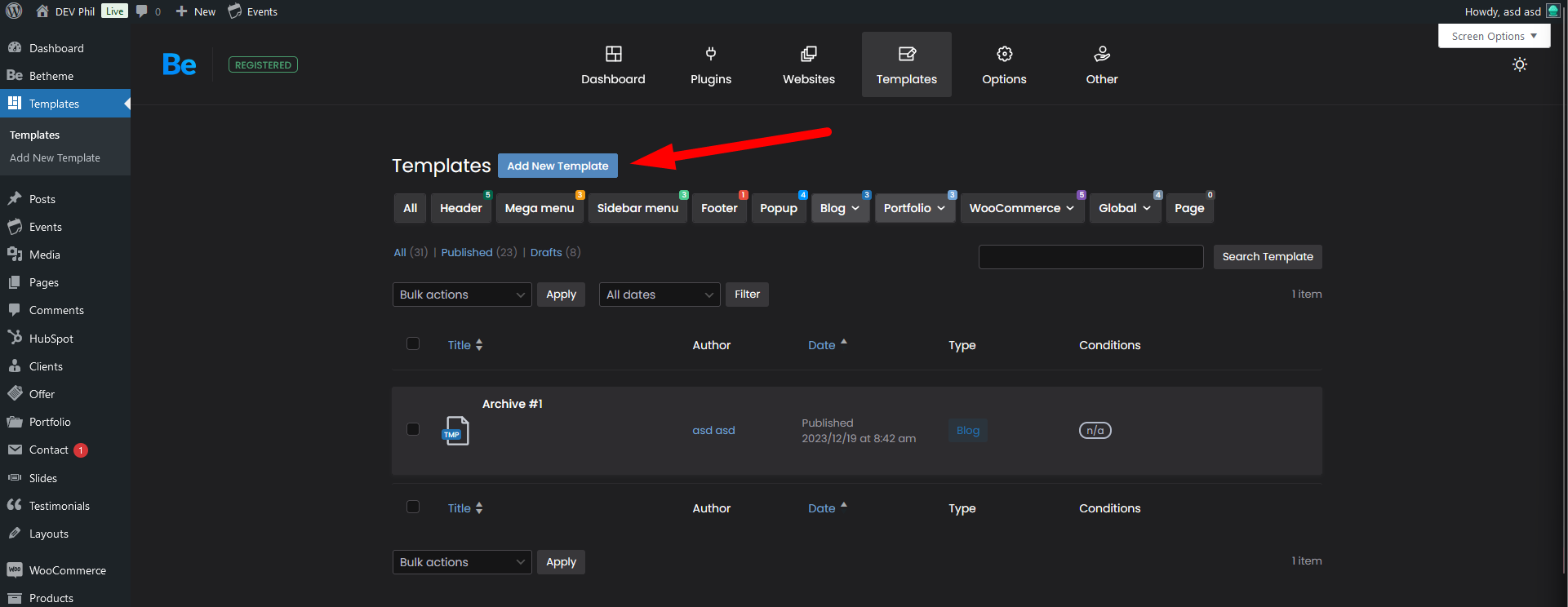
Task: Open the Options gear icon
Action: click(1005, 54)
